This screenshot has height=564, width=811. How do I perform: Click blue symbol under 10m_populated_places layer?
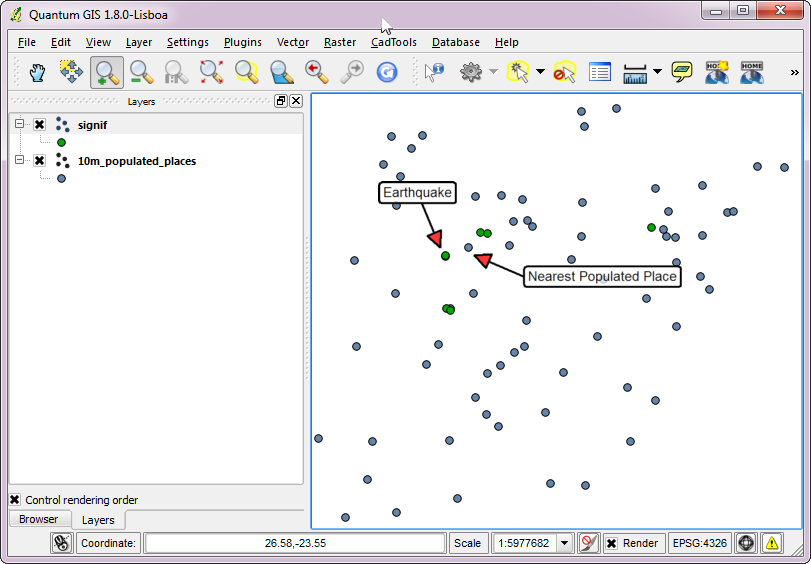pyautogui.click(x=62, y=179)
